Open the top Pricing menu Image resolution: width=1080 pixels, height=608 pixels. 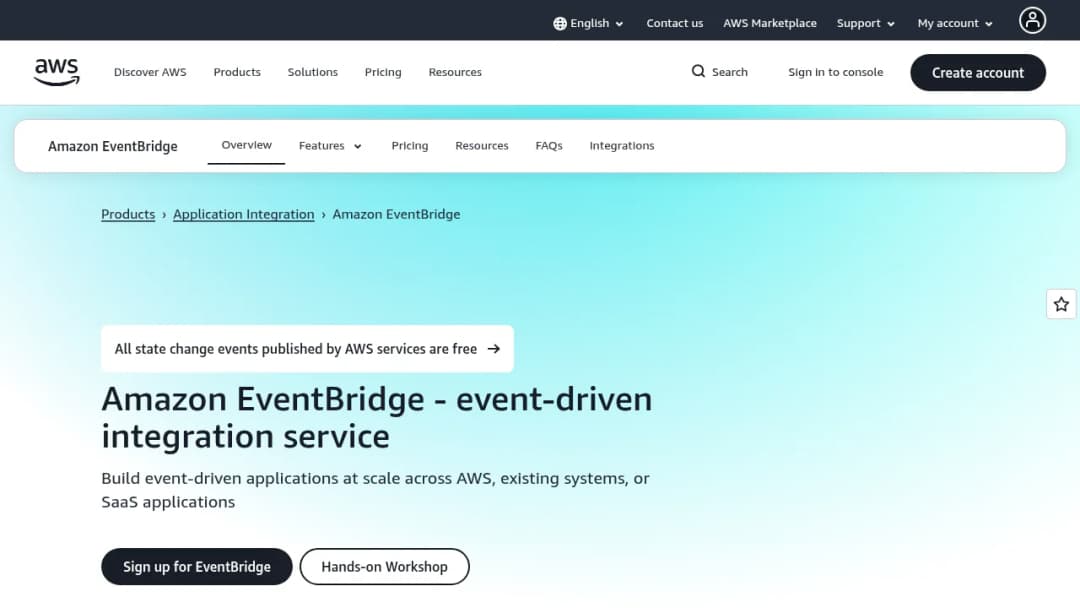pyautogui.click(x=383, y=72)
